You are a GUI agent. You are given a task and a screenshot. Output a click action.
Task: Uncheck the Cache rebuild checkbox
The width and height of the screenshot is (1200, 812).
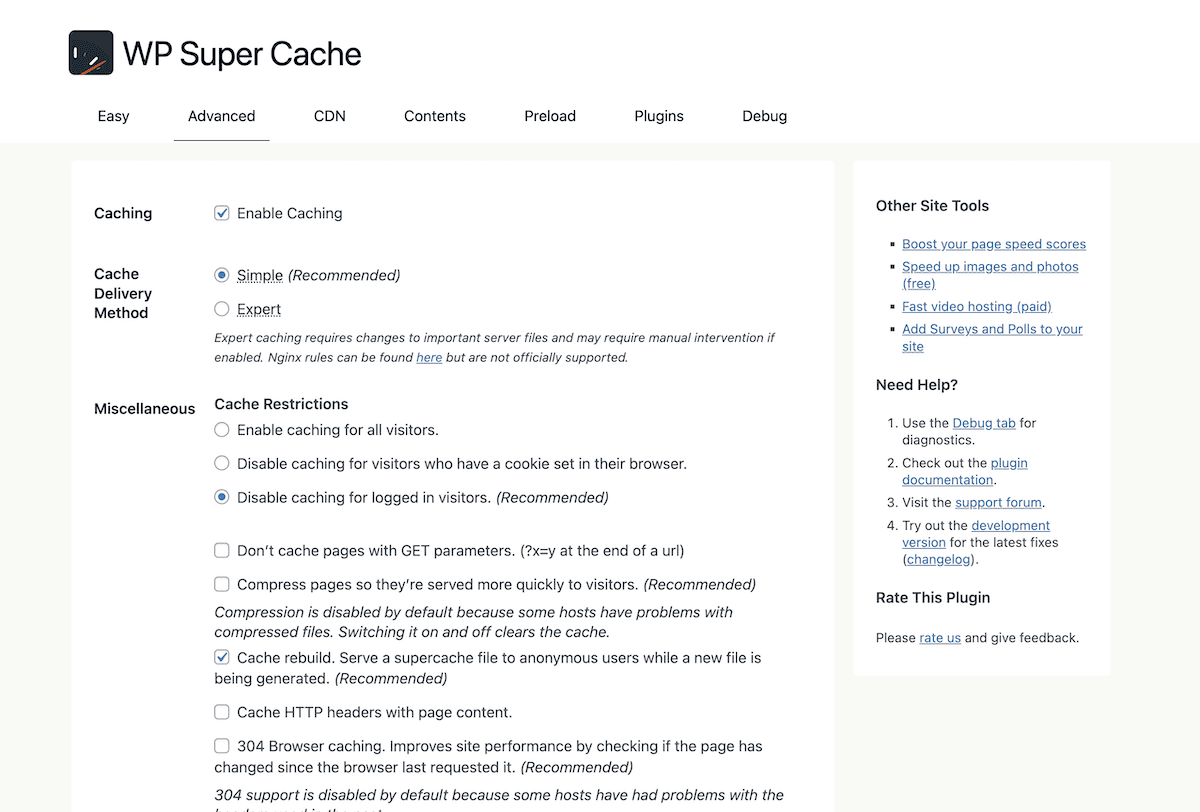point(222,658)
